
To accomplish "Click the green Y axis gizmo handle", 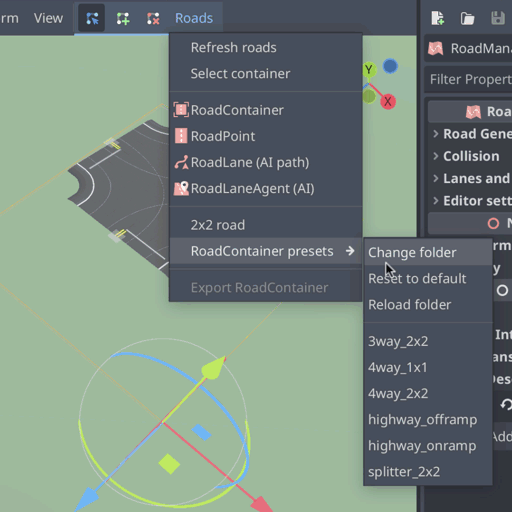I will tap(369, 70).
